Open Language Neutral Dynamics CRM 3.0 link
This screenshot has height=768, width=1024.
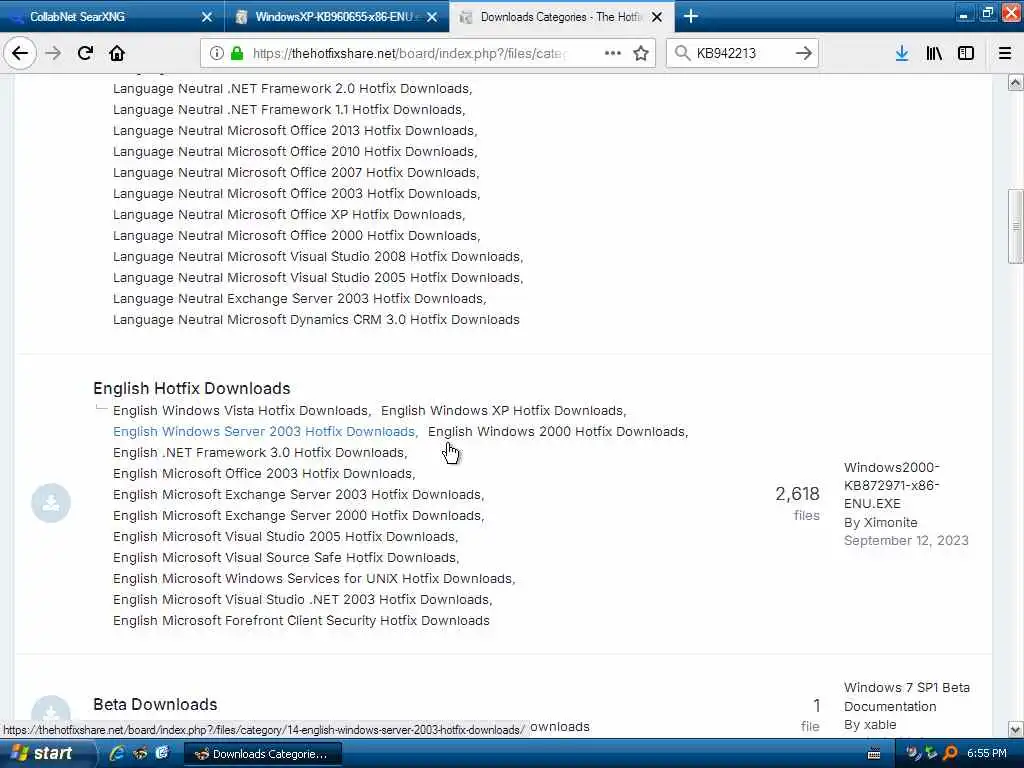tap(316, 319)
